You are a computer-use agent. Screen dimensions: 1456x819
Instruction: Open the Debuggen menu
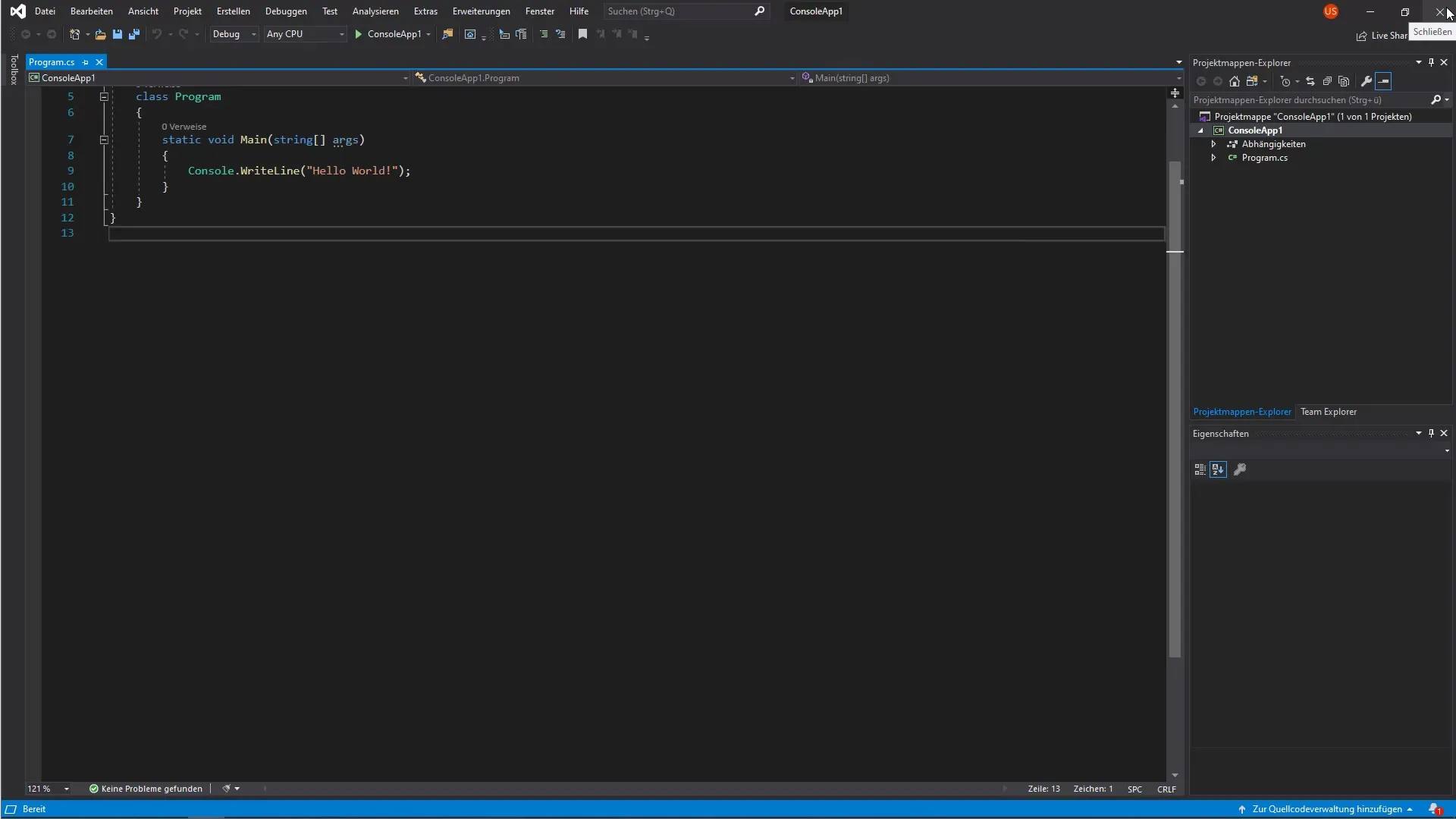[286, 11]
